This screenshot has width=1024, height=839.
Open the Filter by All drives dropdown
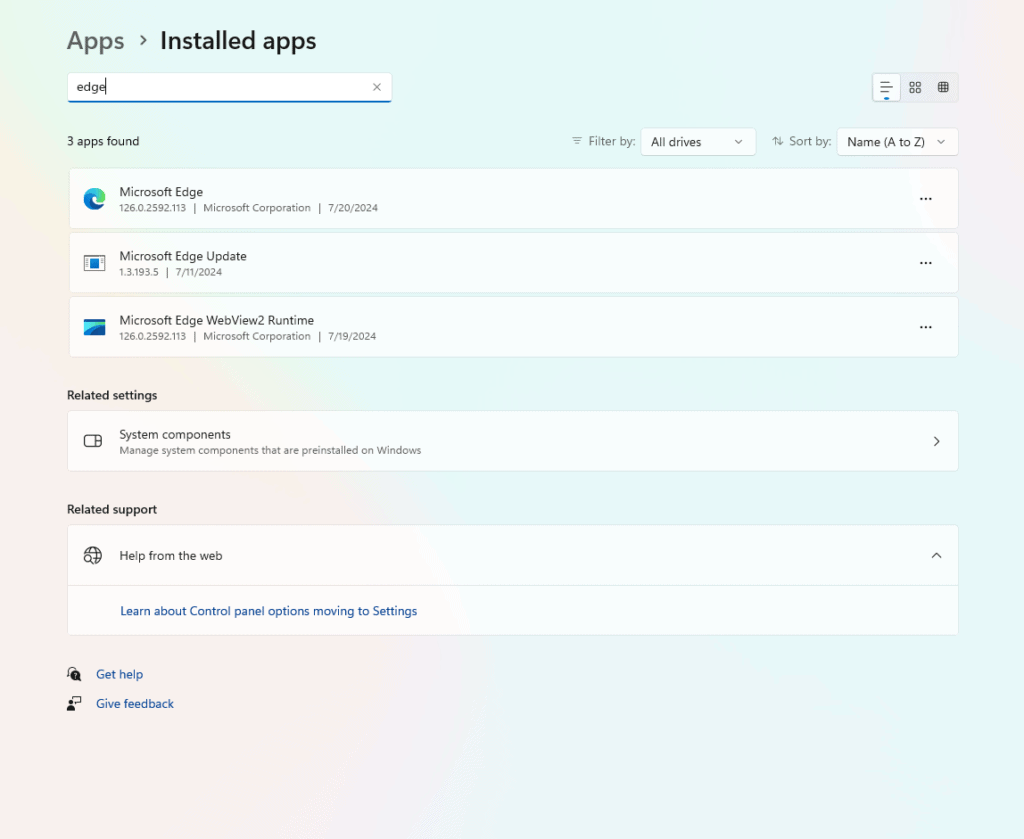(x=697, y=142)
